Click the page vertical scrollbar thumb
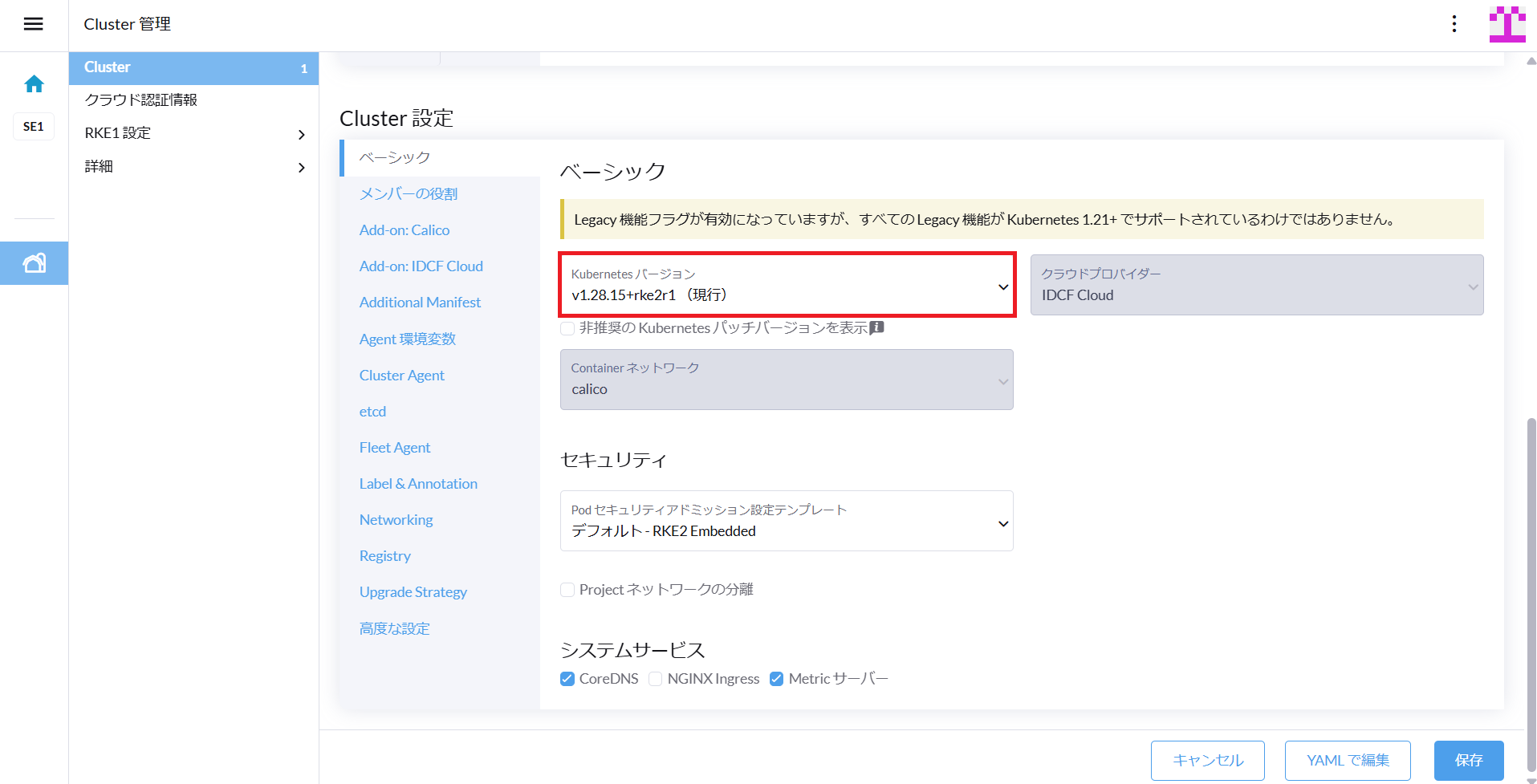The height and width of the screenshot is (784, 1537). pos(1531,595)
